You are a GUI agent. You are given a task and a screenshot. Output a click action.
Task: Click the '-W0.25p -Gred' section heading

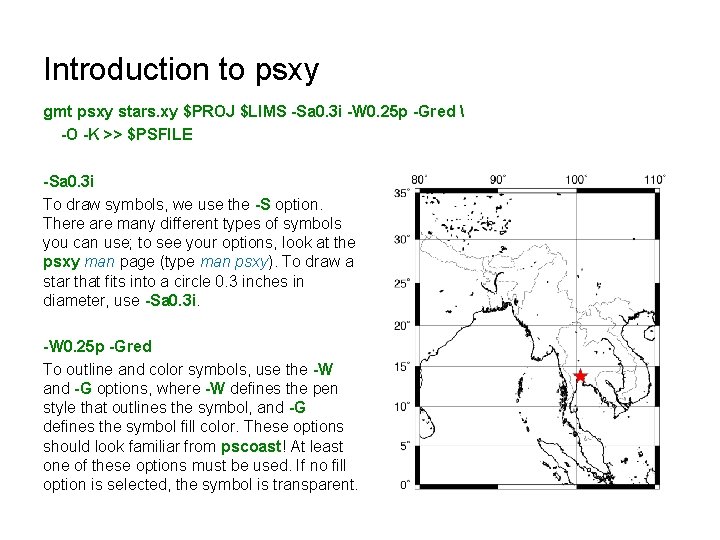97,346
